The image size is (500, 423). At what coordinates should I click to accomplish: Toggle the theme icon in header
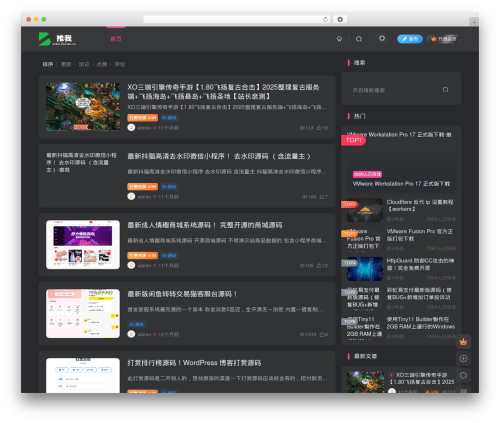[382, 39]
